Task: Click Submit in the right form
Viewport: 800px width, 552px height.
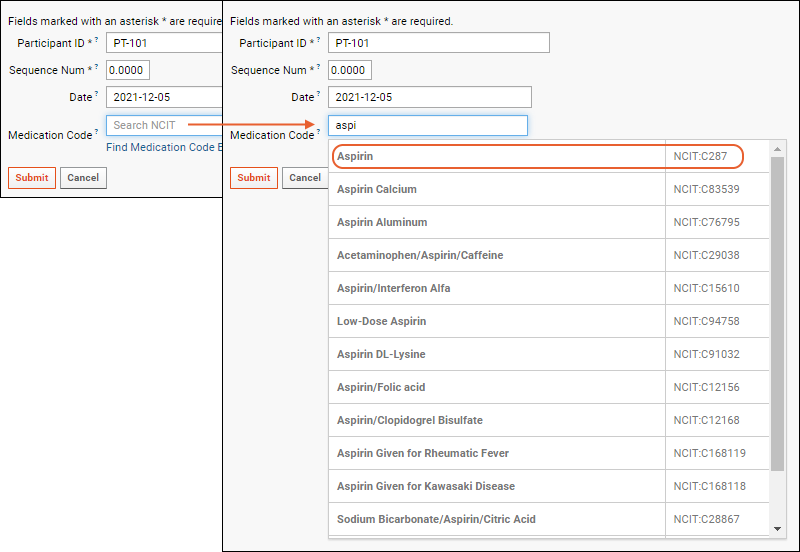Action: tap(254, 178)
